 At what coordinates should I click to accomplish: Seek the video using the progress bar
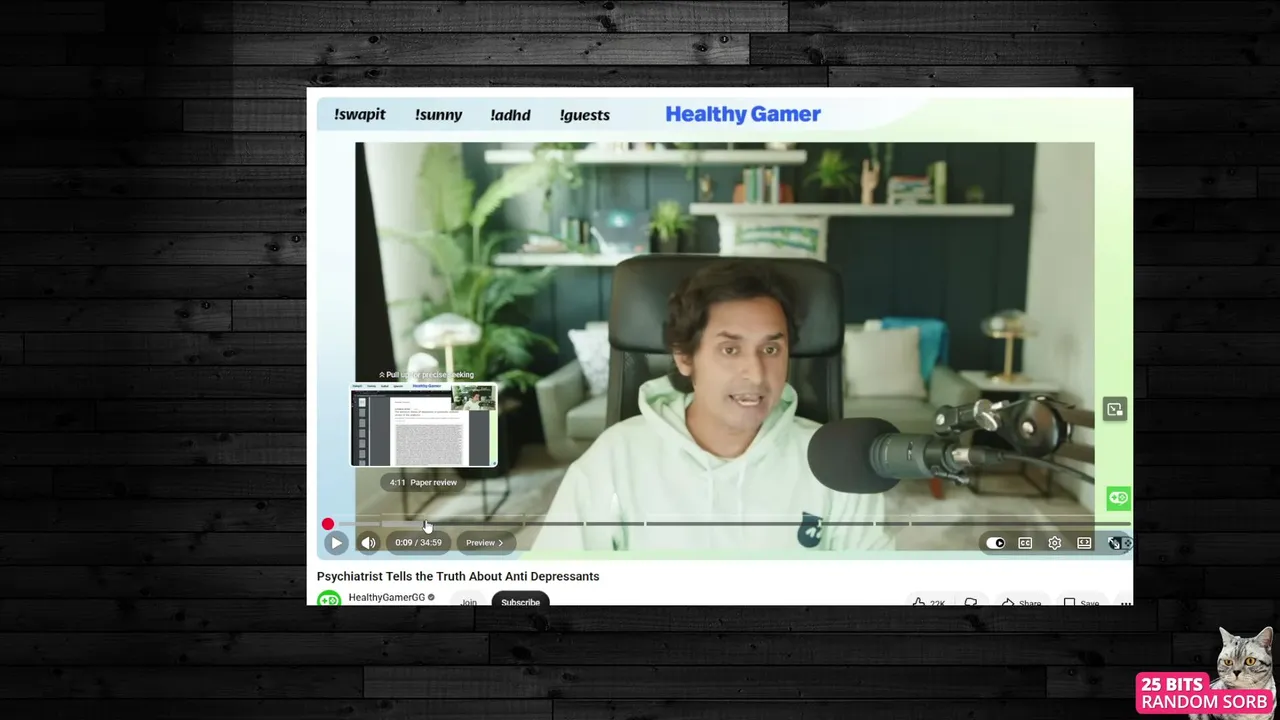coord(729,524)
